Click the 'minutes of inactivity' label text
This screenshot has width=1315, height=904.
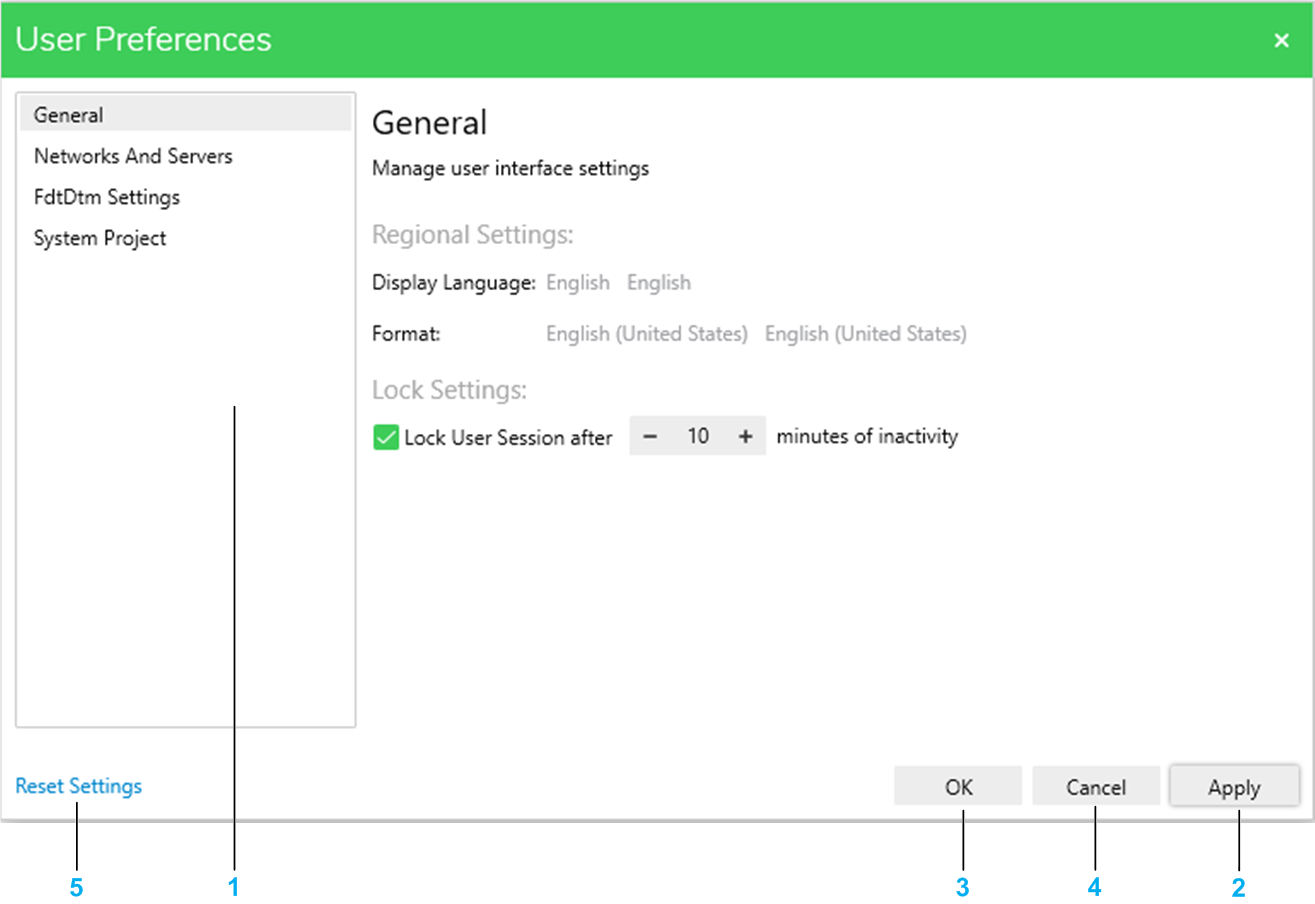point(867,436)
